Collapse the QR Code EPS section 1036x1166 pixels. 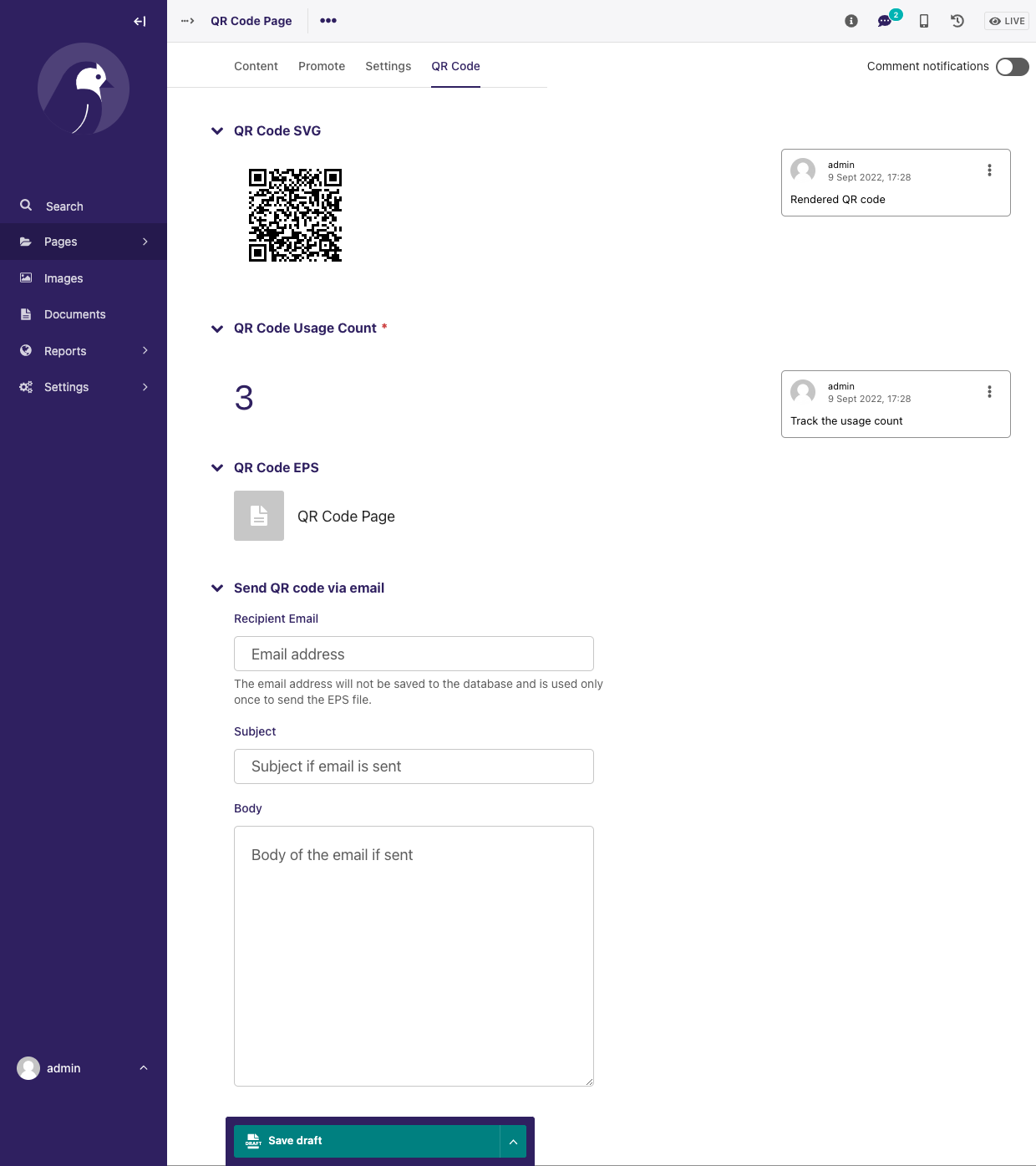pyautogui.click(x=217, y=468)
